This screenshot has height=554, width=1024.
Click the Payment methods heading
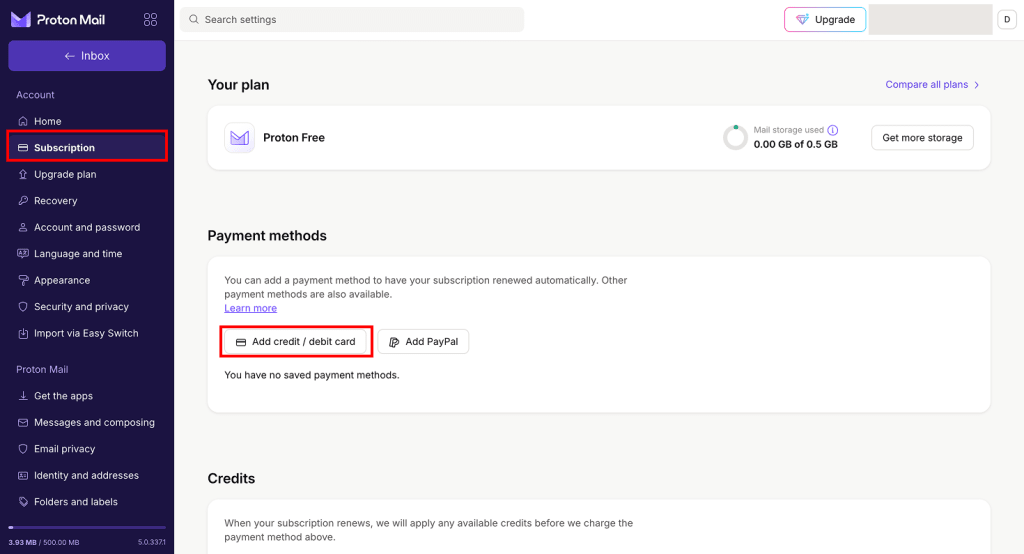point(267,236)
